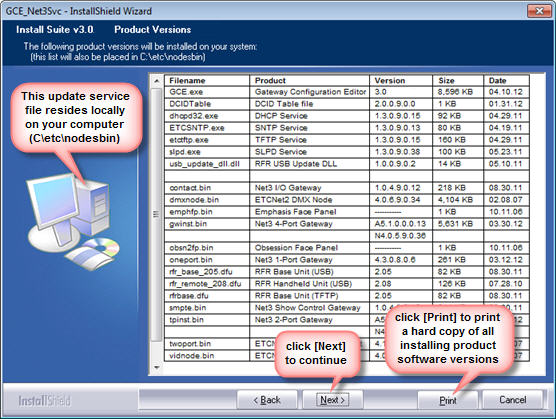Cancel the InstallShield wizard
The width and height of the screenshot is (556, 419).
pyautogui.click(x=512, y=400)
